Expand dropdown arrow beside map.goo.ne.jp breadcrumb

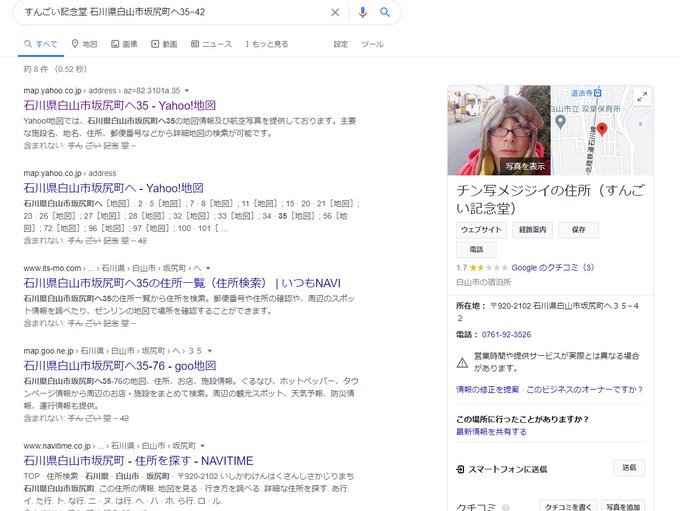[x=210, y=351]
